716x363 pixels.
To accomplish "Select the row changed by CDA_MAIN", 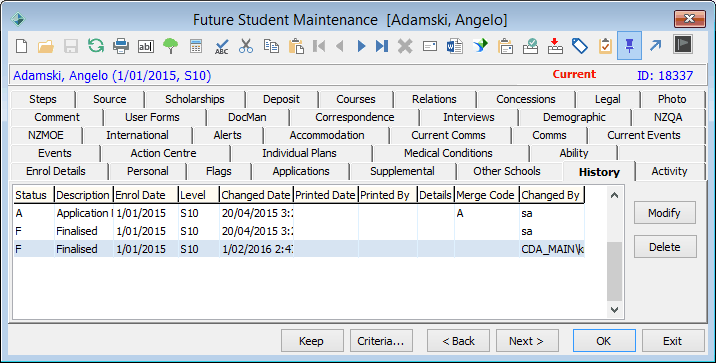I will 299,249.
